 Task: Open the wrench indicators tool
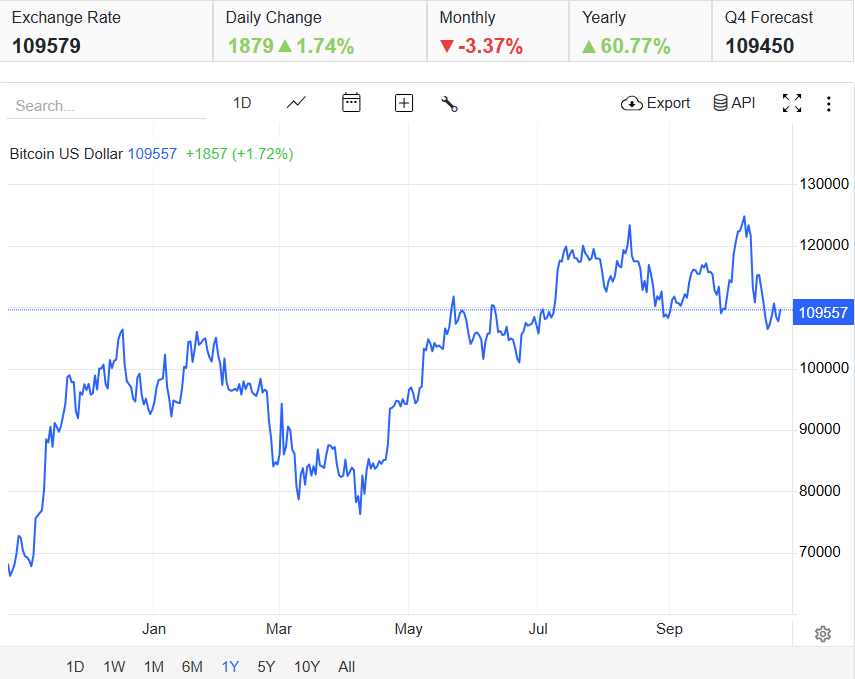[x=448, y=103]
